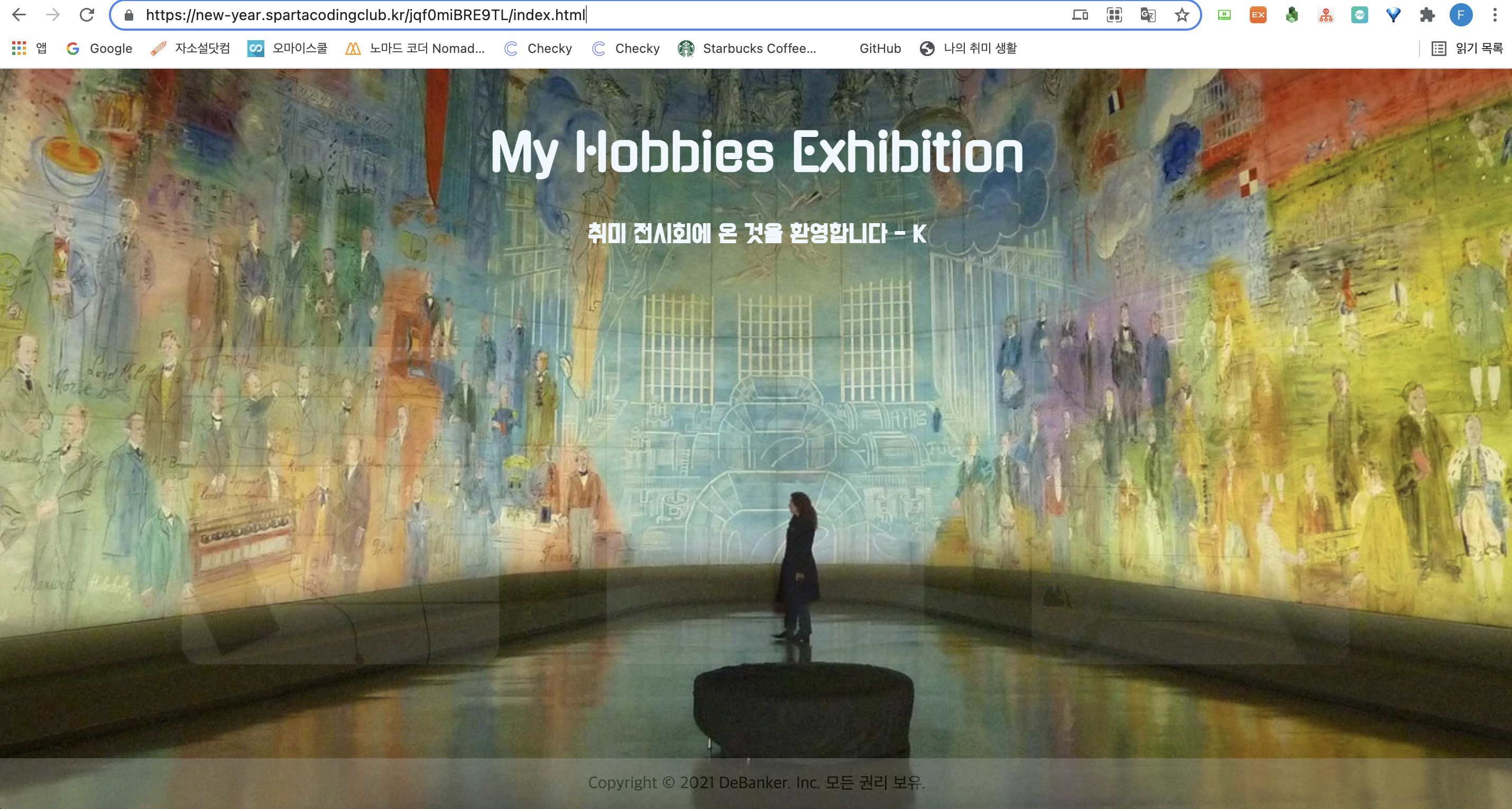Open the teal ONE extension
This screenshot has height=809, width=1512.
click(1359, 15)
